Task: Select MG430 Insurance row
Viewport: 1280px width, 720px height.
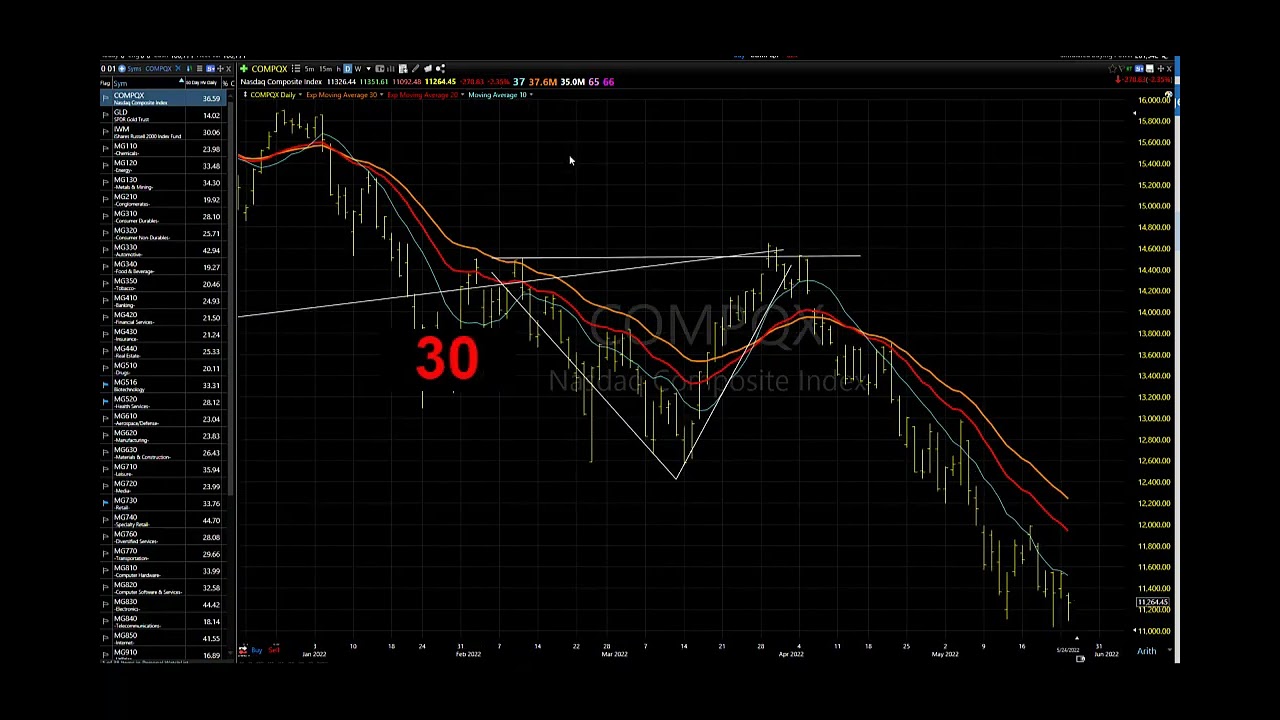Action: pyautogui.click(x=161, y=335)
